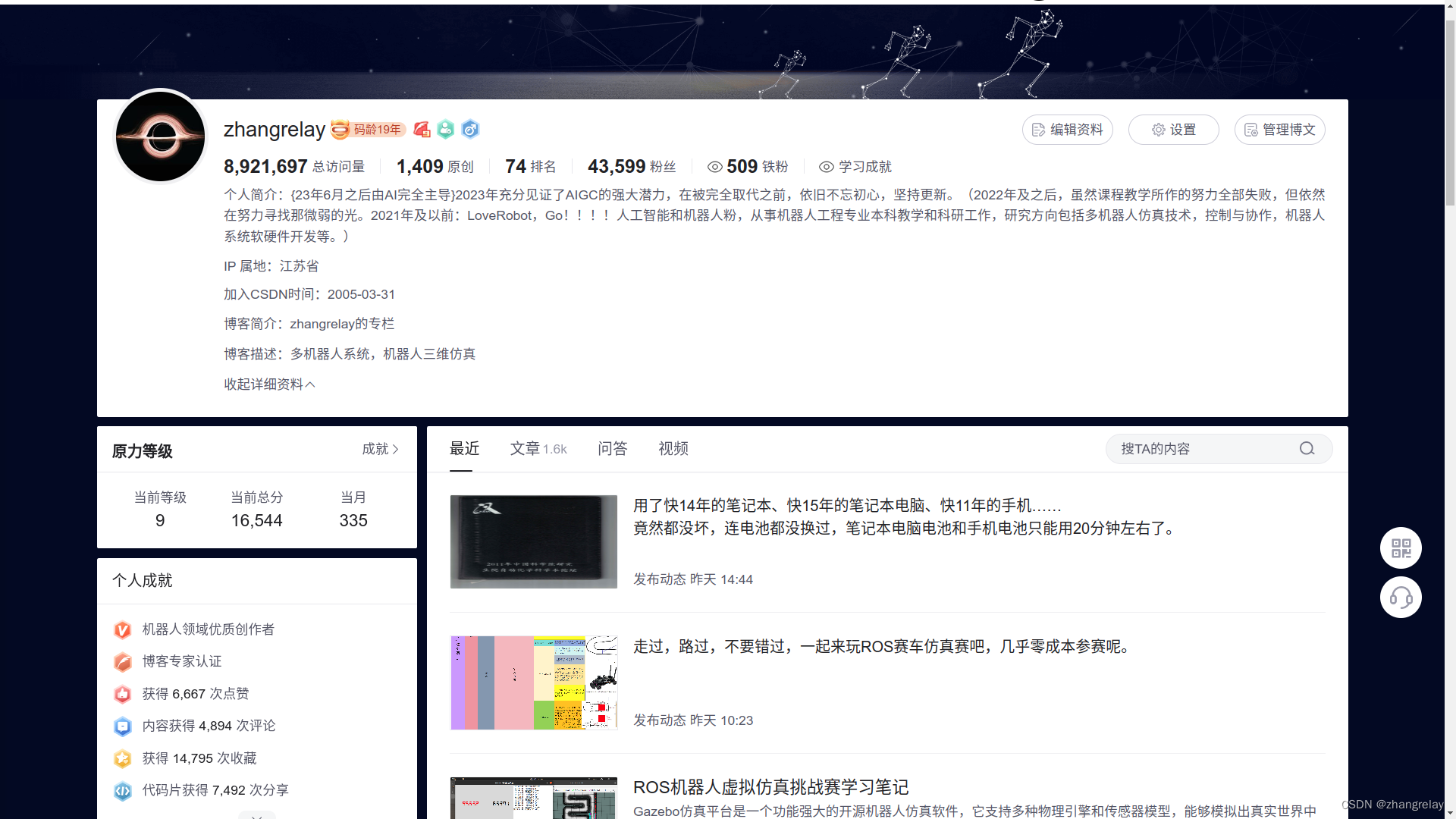Screen dimensions: 1456x819
Task: Expand more personal achievements at the panel bottom
Action: point(257,815)
